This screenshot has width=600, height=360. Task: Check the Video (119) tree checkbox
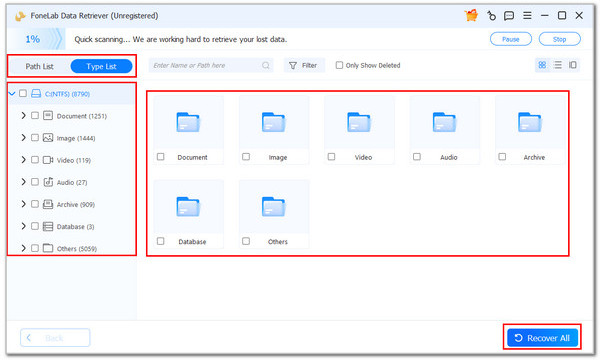[x=35, y=160]
